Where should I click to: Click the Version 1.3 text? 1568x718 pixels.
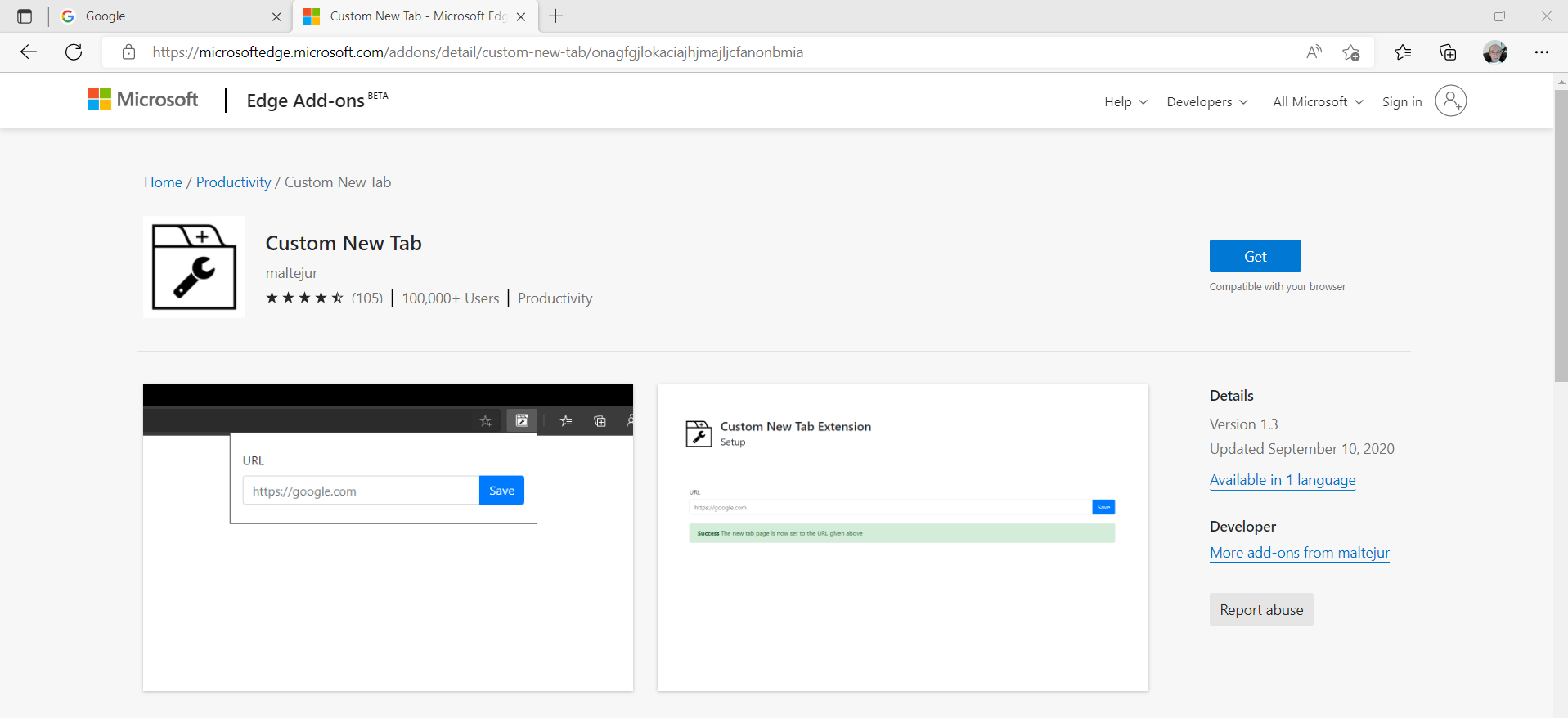click(1243, 424)
